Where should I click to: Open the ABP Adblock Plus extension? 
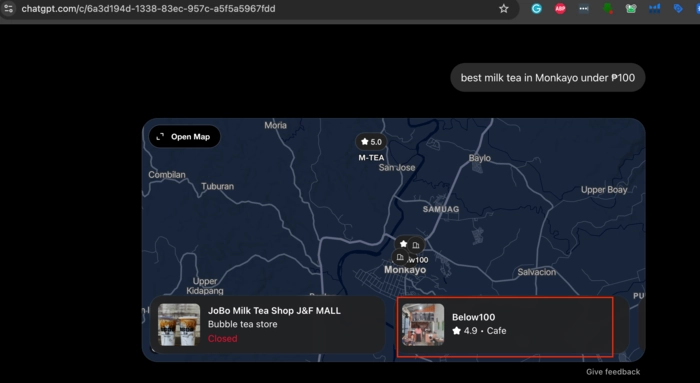(x=560, y=8)
